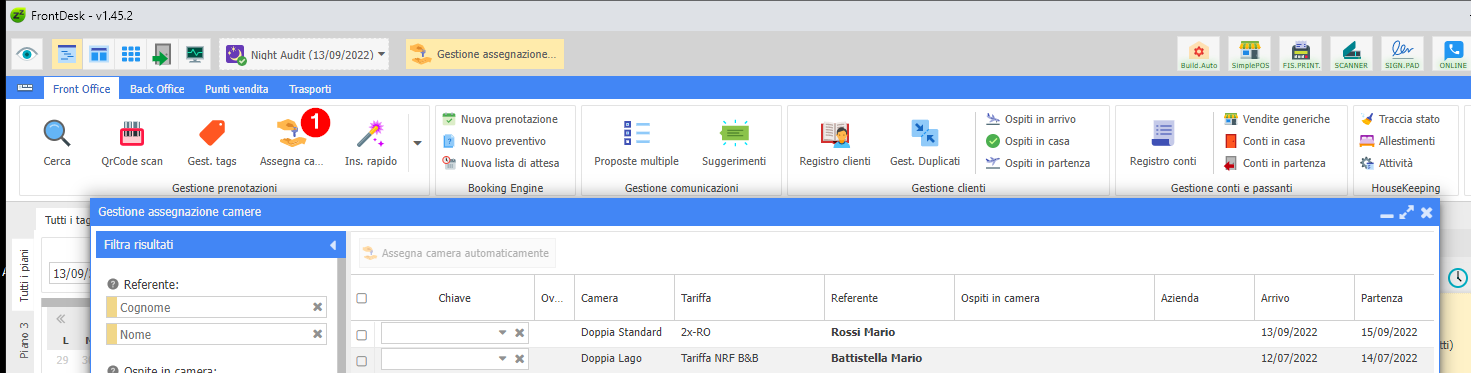Open the Cerca magnifier tool
This screenshot has height=373, width=1471.
point(57,142)
